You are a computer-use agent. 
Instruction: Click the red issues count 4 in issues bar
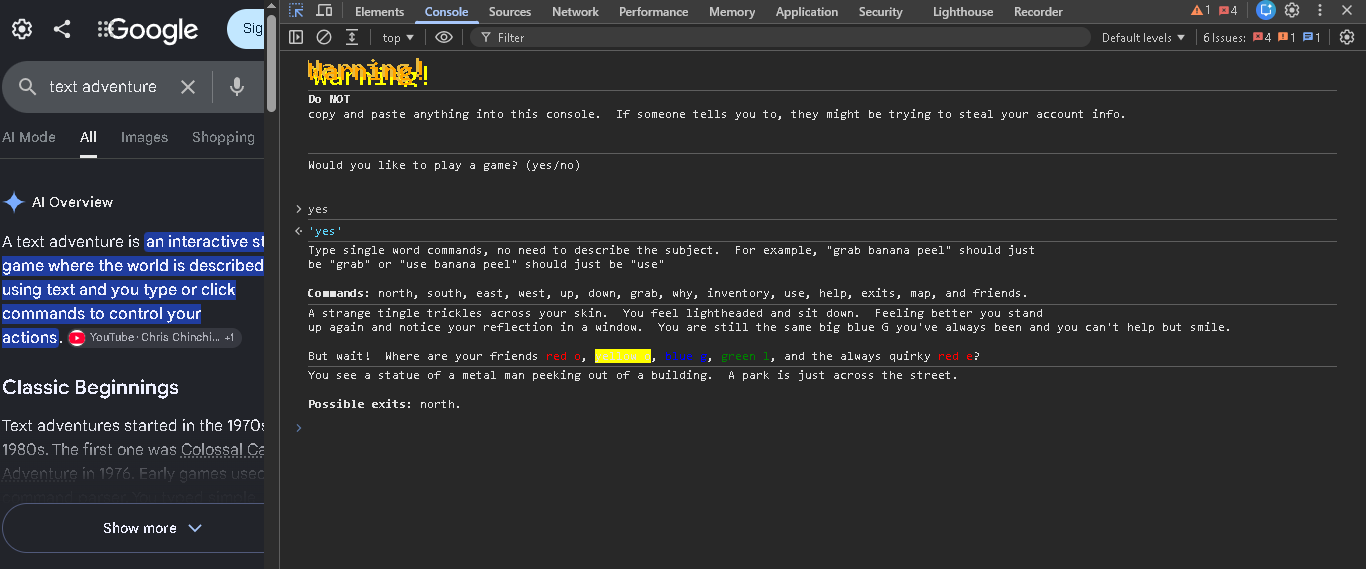(1261, 37)
